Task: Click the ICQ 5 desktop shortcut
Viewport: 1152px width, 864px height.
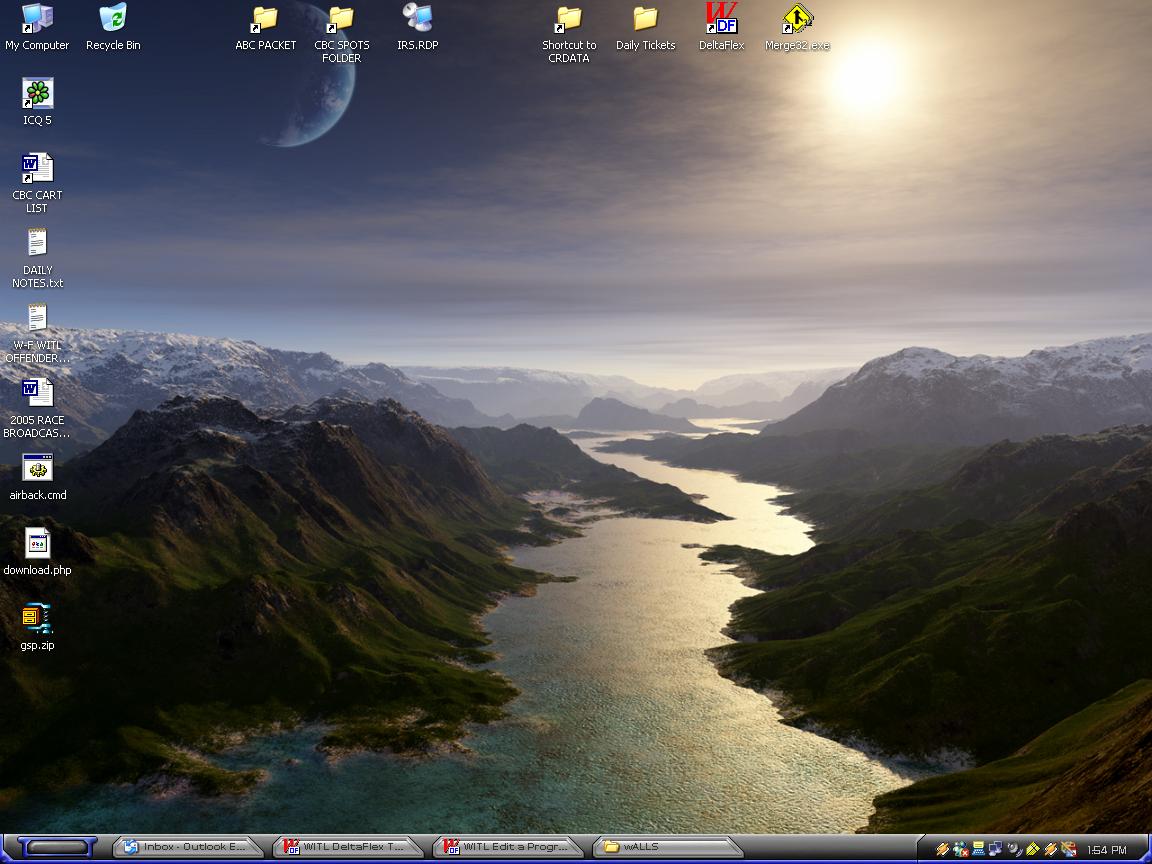Action: click(x=37, y=94)
